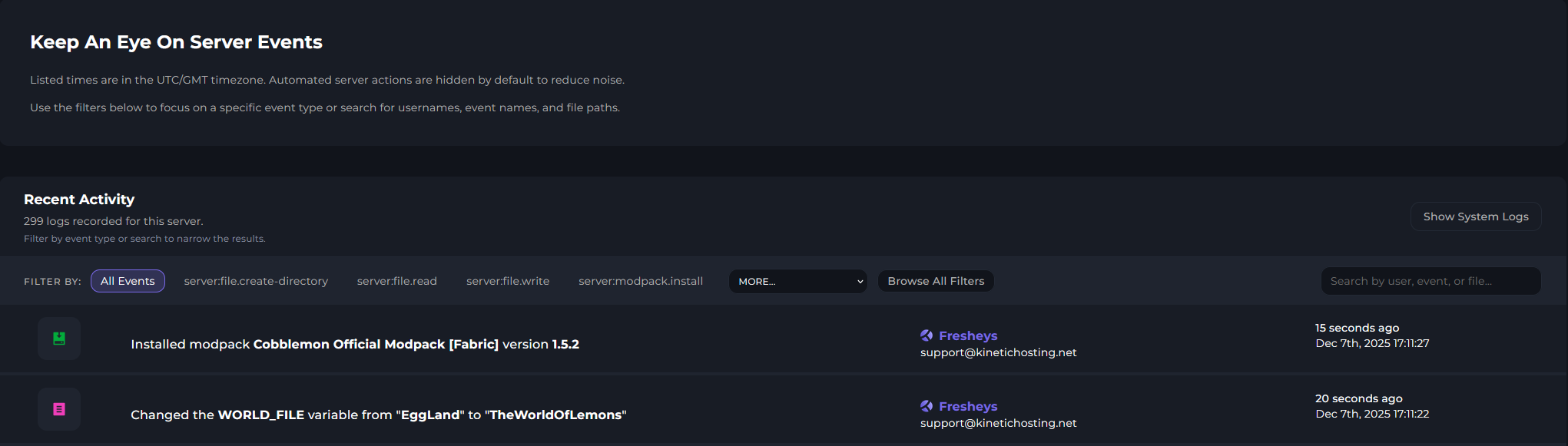Click the "20 seconds ago" timestamp
The image size is (1568, 446).
click(1358, 398)
